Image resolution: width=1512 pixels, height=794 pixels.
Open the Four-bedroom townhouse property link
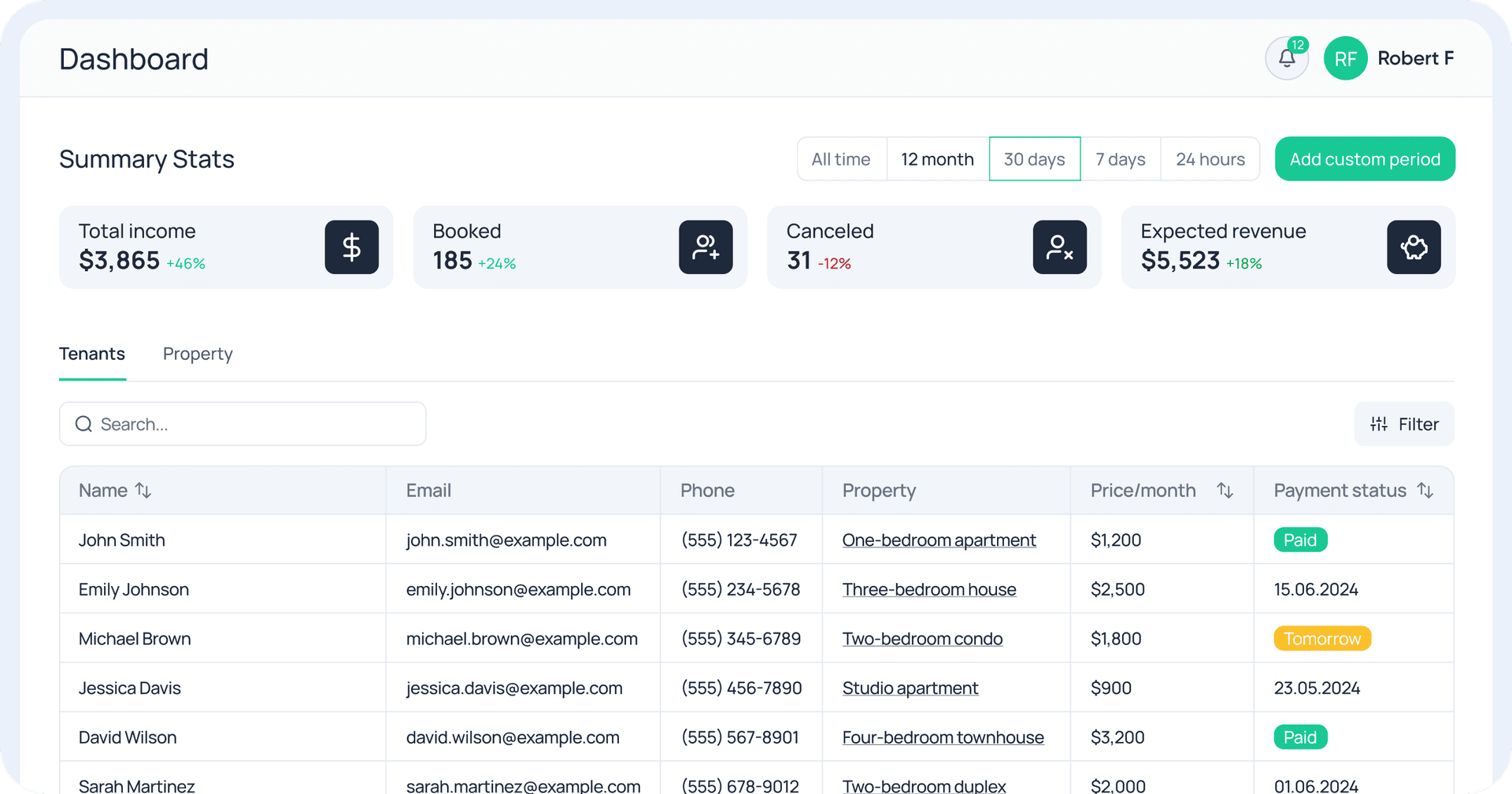[943, 737]
